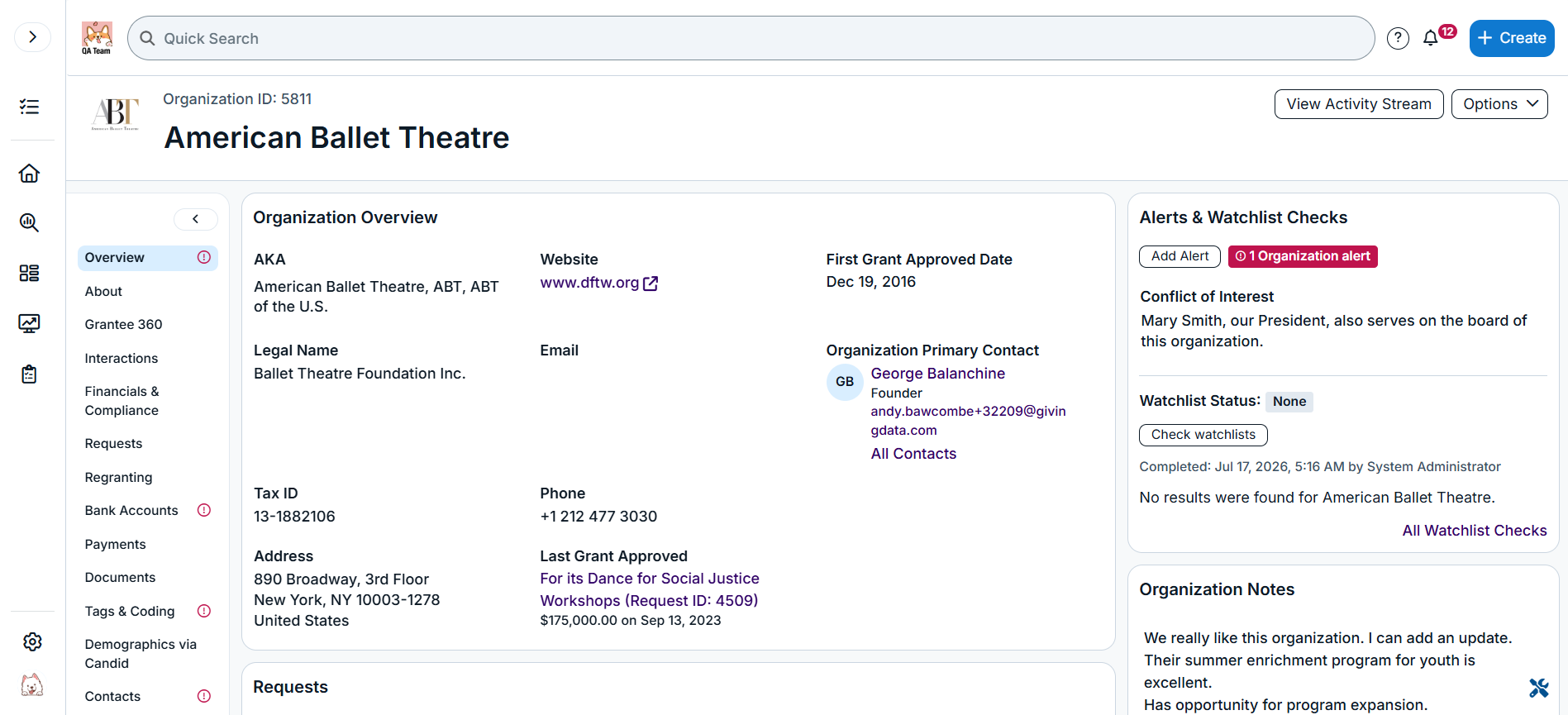Collapse the section navigation panel
1568x715 pixels.
coord(196,219)
